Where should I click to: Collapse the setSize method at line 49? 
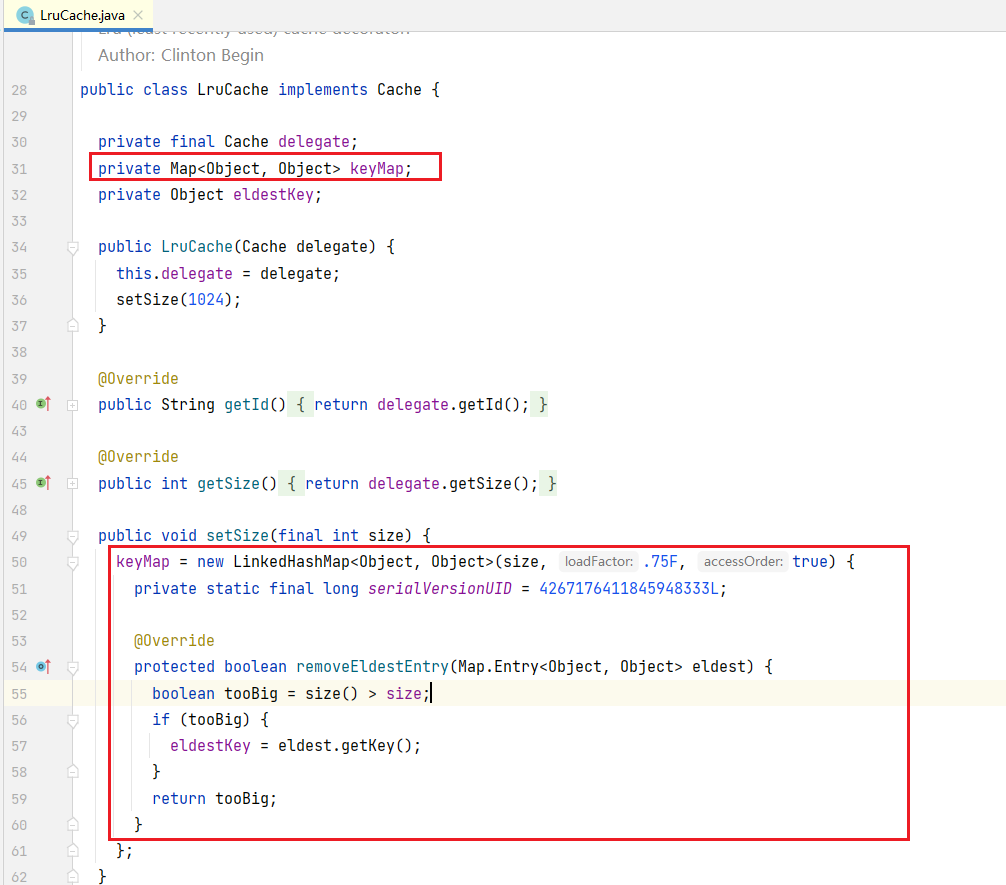tap(72, 535)
